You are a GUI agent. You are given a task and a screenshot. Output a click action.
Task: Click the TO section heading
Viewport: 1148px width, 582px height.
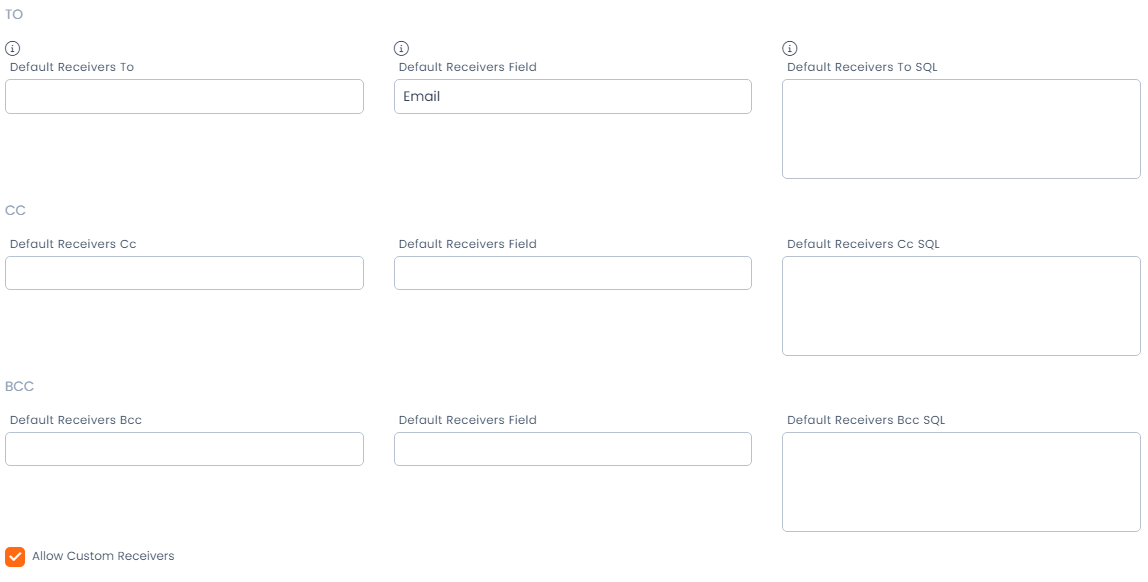pyautogui.click(x=14, y=15)
